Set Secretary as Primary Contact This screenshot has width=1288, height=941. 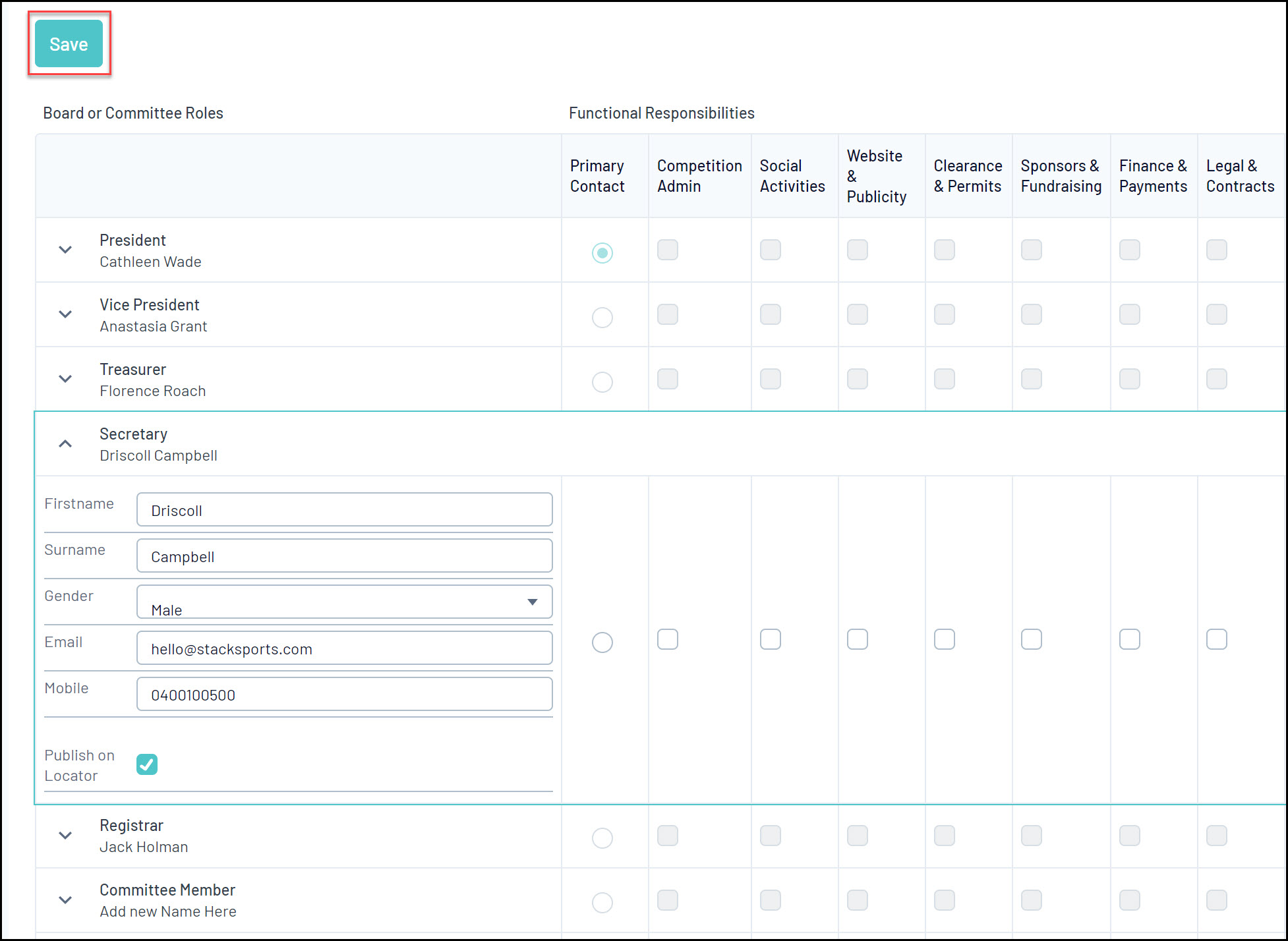tap(602, 642)
